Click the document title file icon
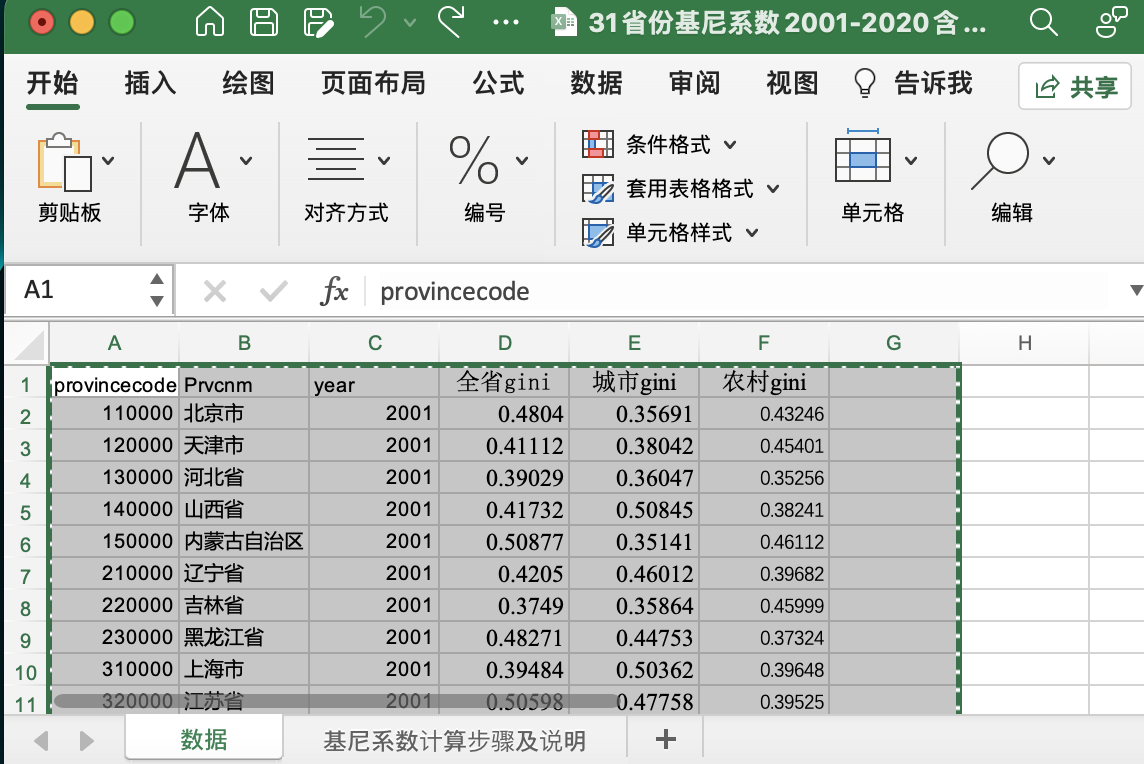This screenshot has height=764, width=1144. (x=563, y=22)
